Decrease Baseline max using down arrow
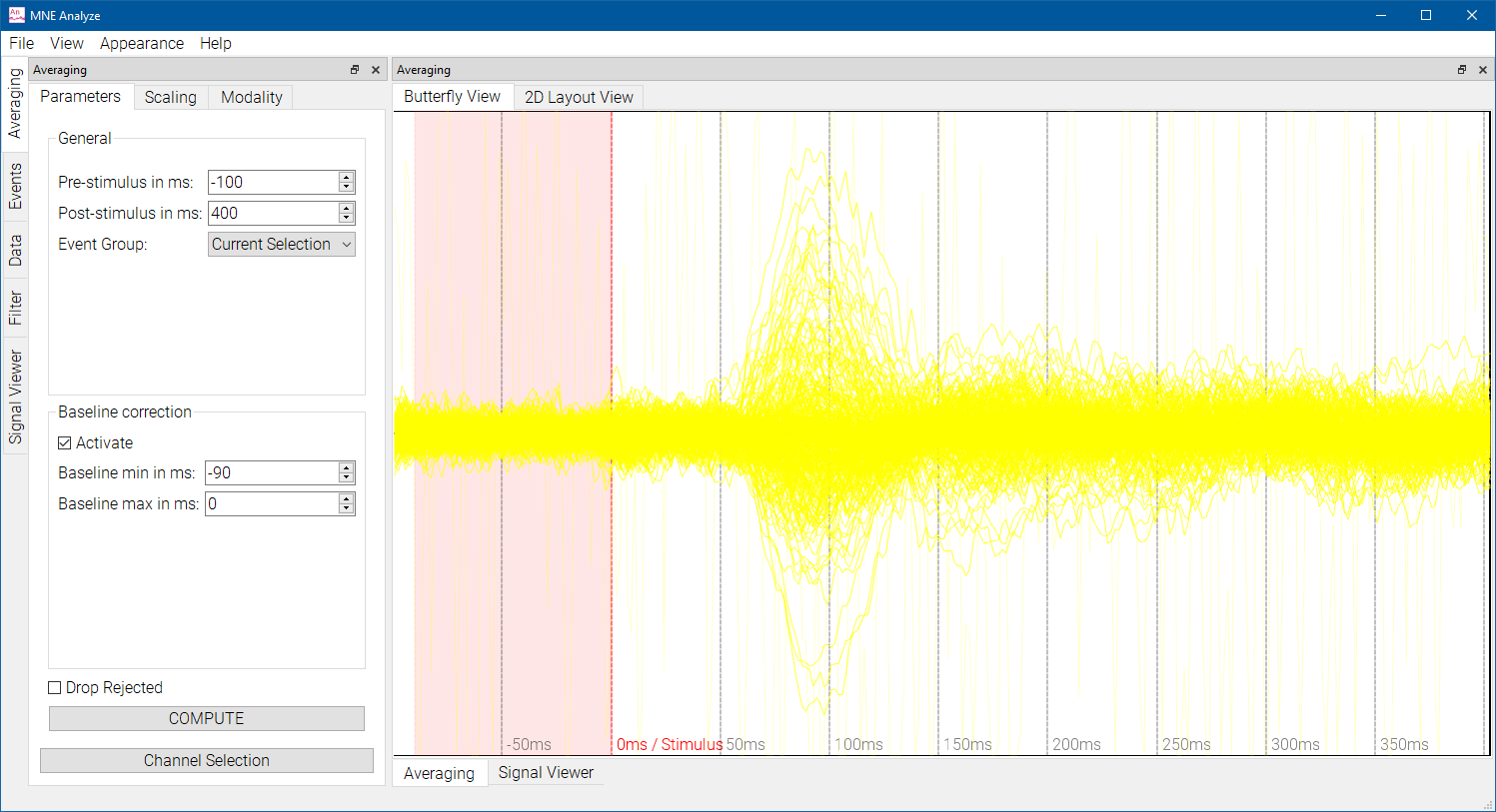The image size is (1496, 812). pyautogui.click(x=347, y=508)
